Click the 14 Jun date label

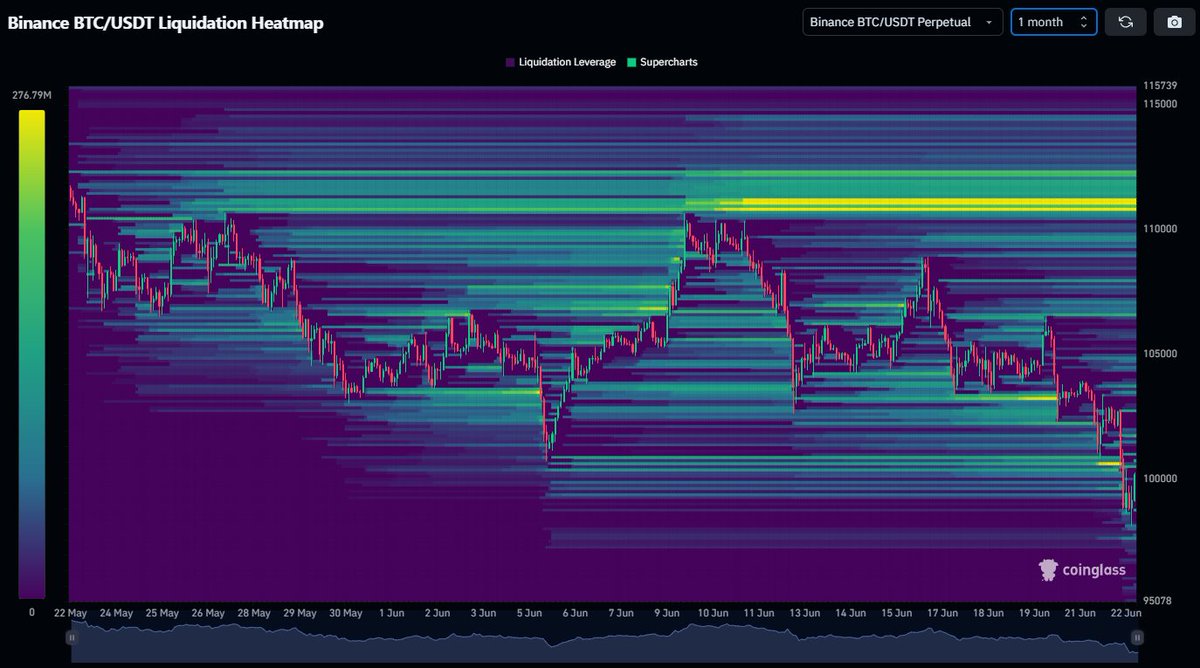tap(851, 613)
